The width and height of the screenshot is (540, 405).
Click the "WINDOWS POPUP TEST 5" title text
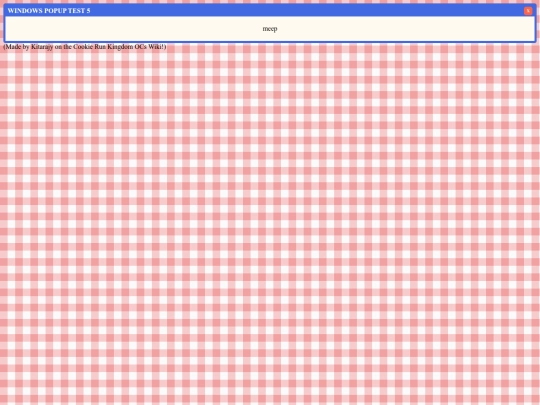49,11
